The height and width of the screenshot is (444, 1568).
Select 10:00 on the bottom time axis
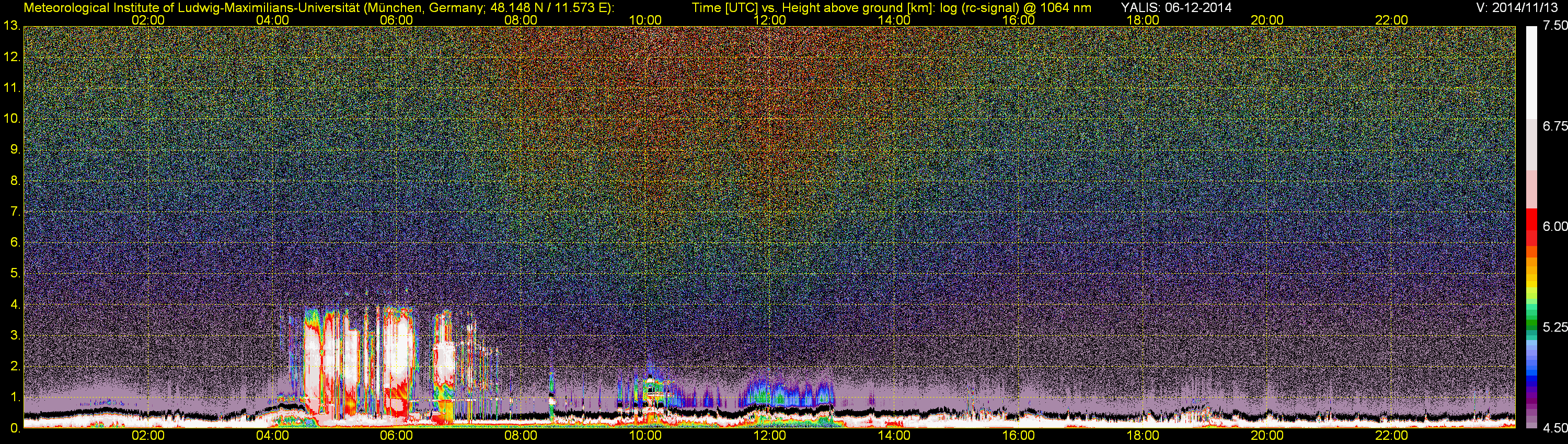[645, 436]
